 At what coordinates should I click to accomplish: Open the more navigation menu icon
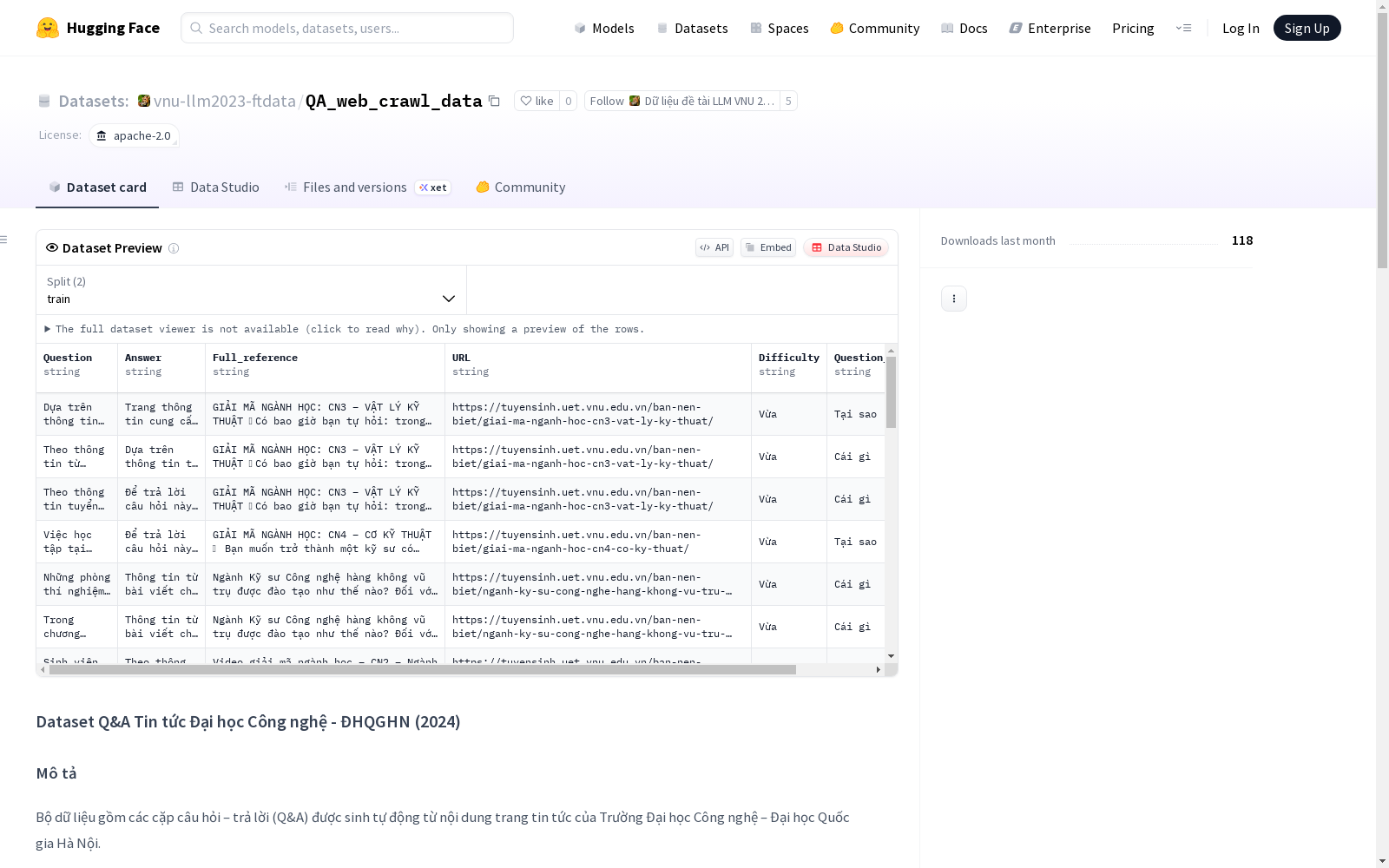coord(1183,28)
